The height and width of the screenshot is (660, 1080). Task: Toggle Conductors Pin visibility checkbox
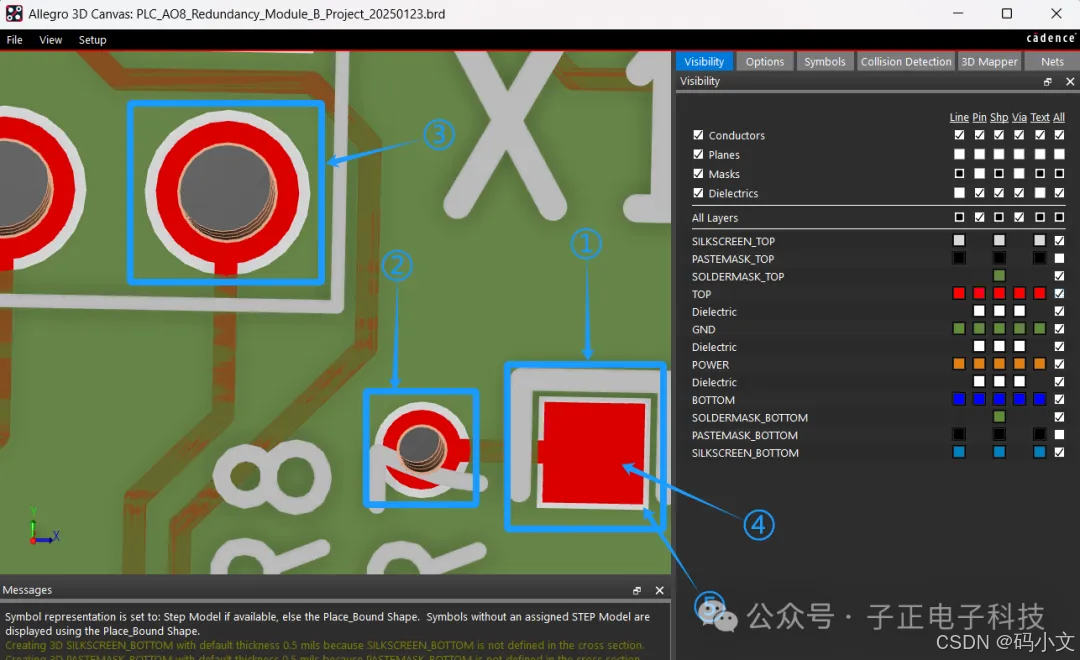[x=979, y=135]
